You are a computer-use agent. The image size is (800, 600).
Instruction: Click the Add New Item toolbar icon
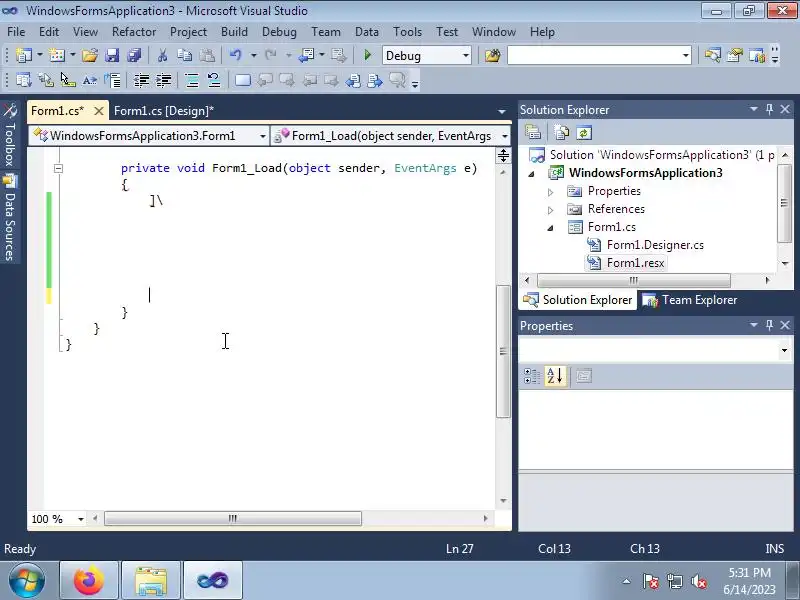tap(57, 55)
